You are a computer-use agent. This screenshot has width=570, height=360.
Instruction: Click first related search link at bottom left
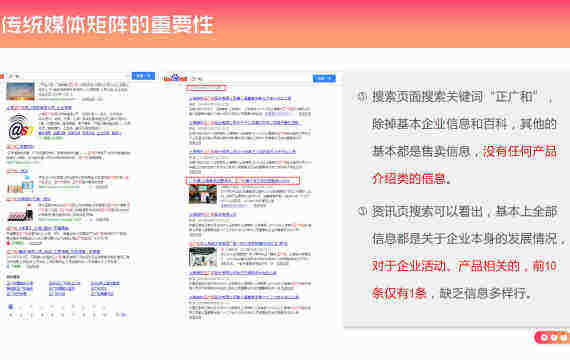[20, 283]
